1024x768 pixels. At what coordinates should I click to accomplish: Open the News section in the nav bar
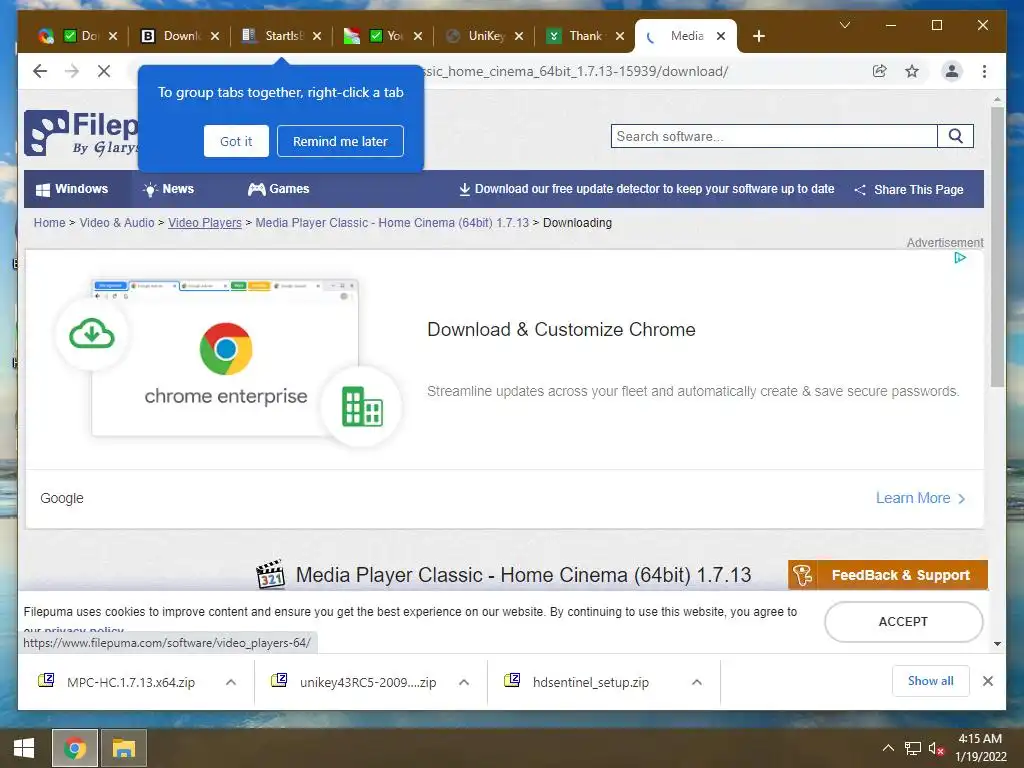[168, 189]
